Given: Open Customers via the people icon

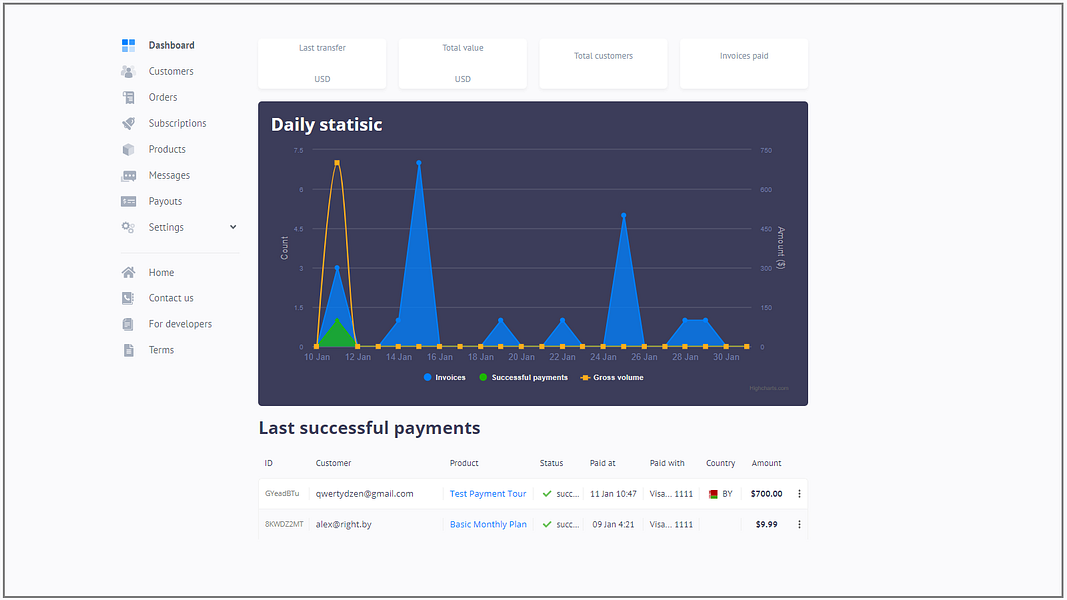Looking at the screenshot, I should point(128,70).
